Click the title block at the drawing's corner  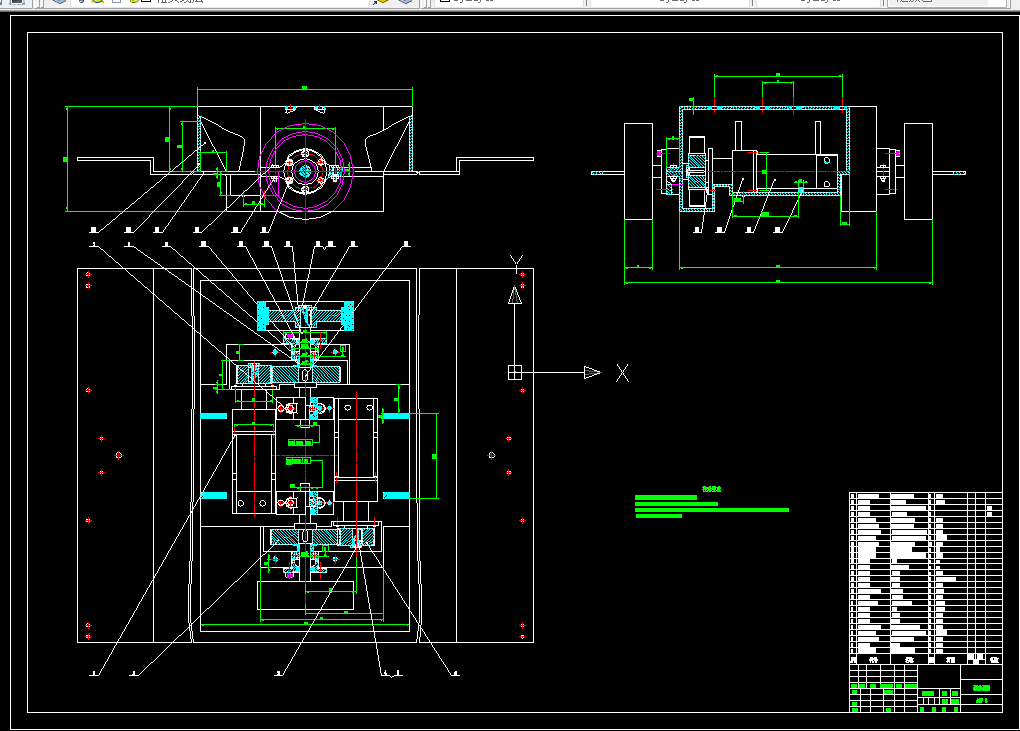pos(925,688)
